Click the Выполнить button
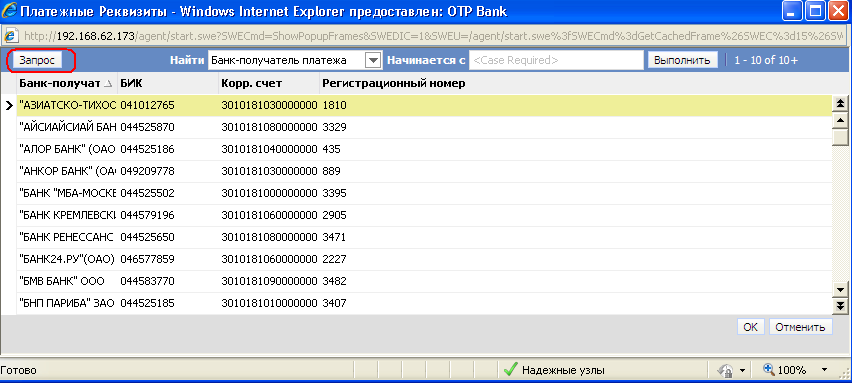Viewport: 852px width, 383px height. click(x=682, y=60)
